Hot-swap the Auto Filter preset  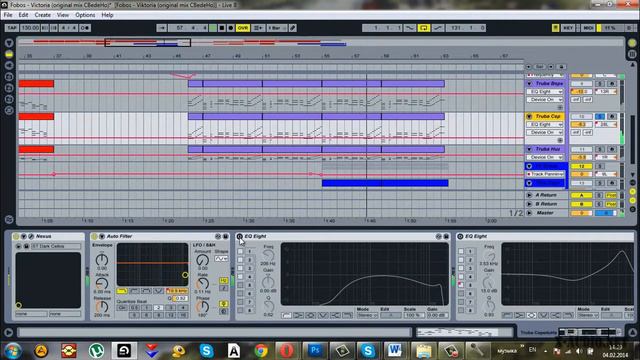pyautogui.click(x=218, y=236)
